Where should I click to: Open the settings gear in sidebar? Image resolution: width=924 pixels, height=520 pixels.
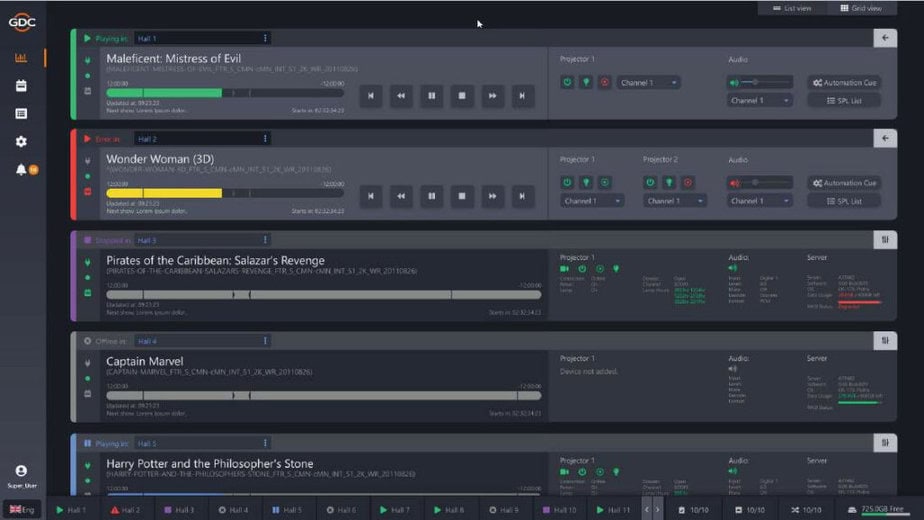21,141
